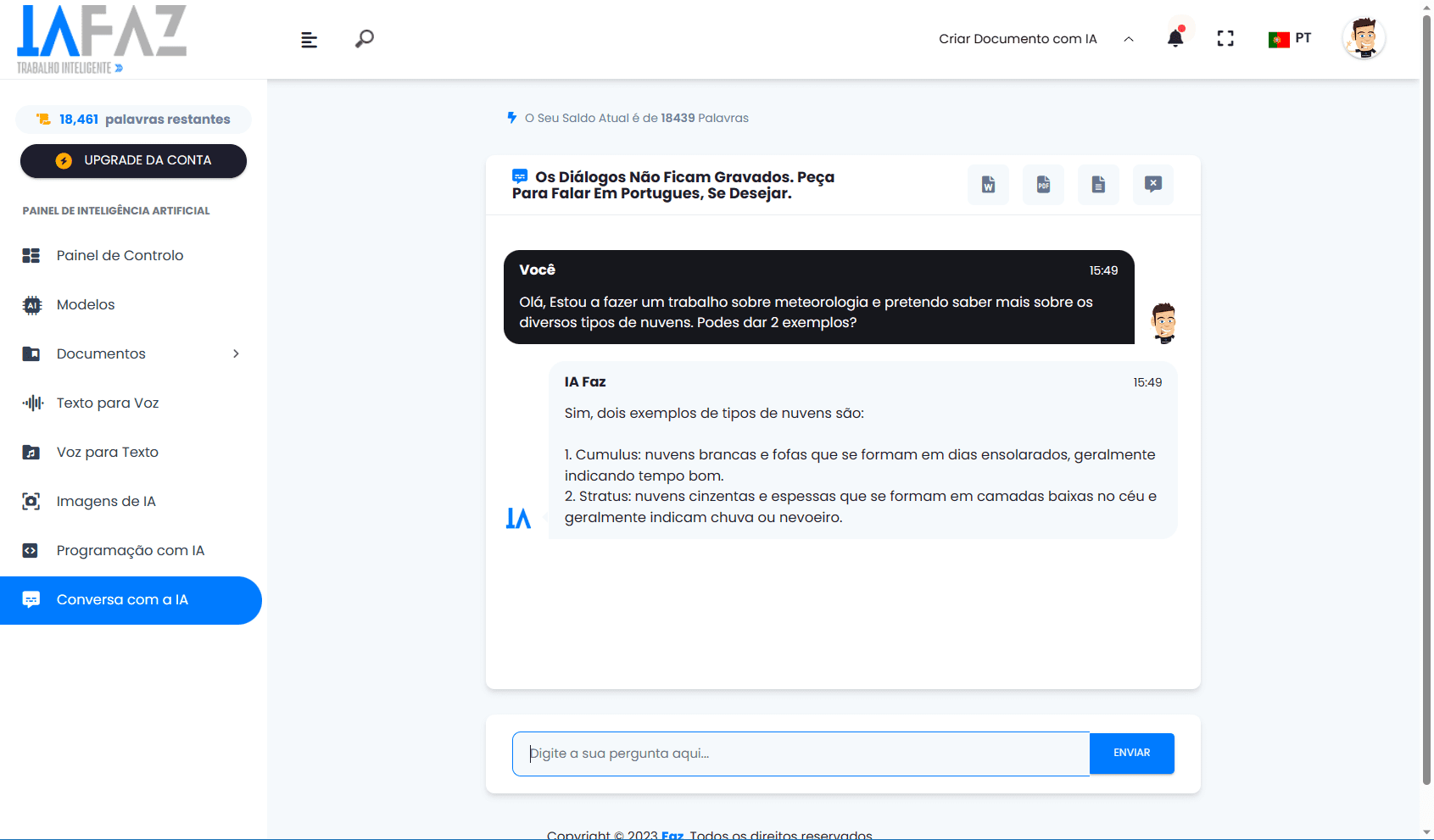This screenshot has height=840, width=1434.
Task: Toggle fullscreen mode
Action: tap(1225, 38)
